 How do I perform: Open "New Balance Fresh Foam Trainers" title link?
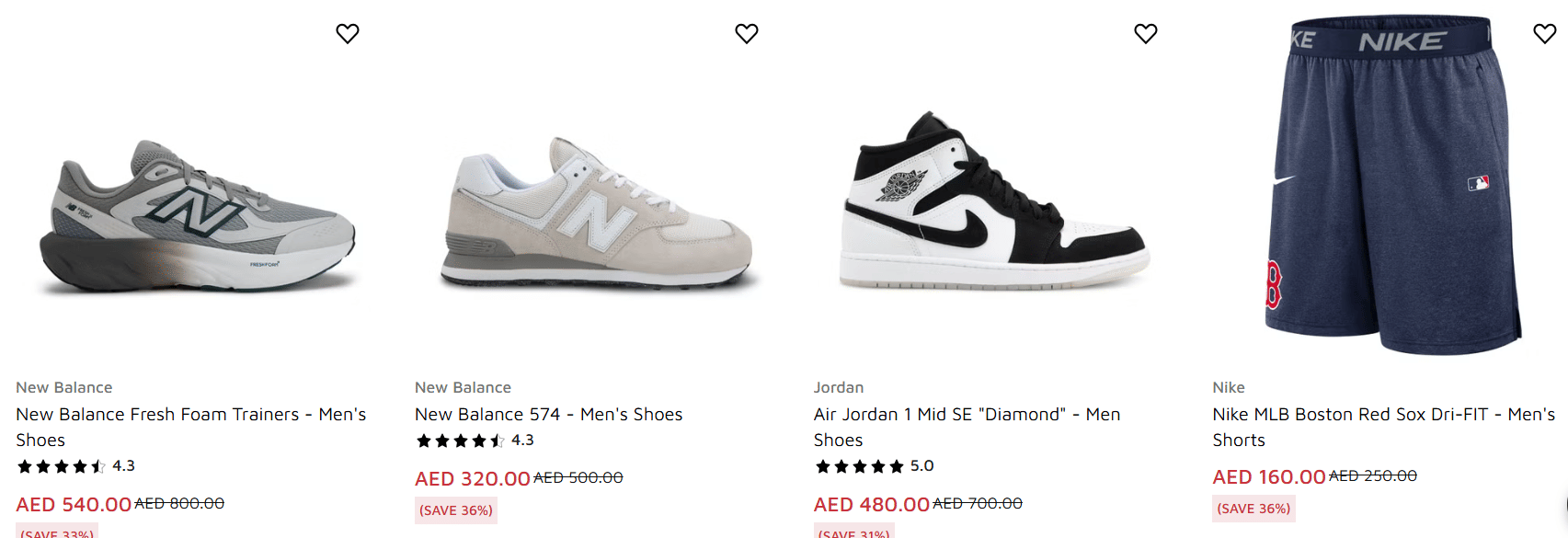click(x=190, y=415)
